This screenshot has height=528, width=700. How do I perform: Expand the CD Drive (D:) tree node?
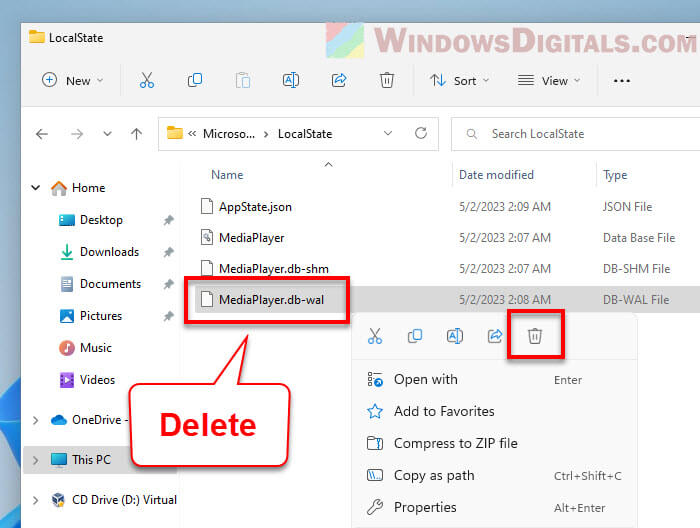(36, 500)
